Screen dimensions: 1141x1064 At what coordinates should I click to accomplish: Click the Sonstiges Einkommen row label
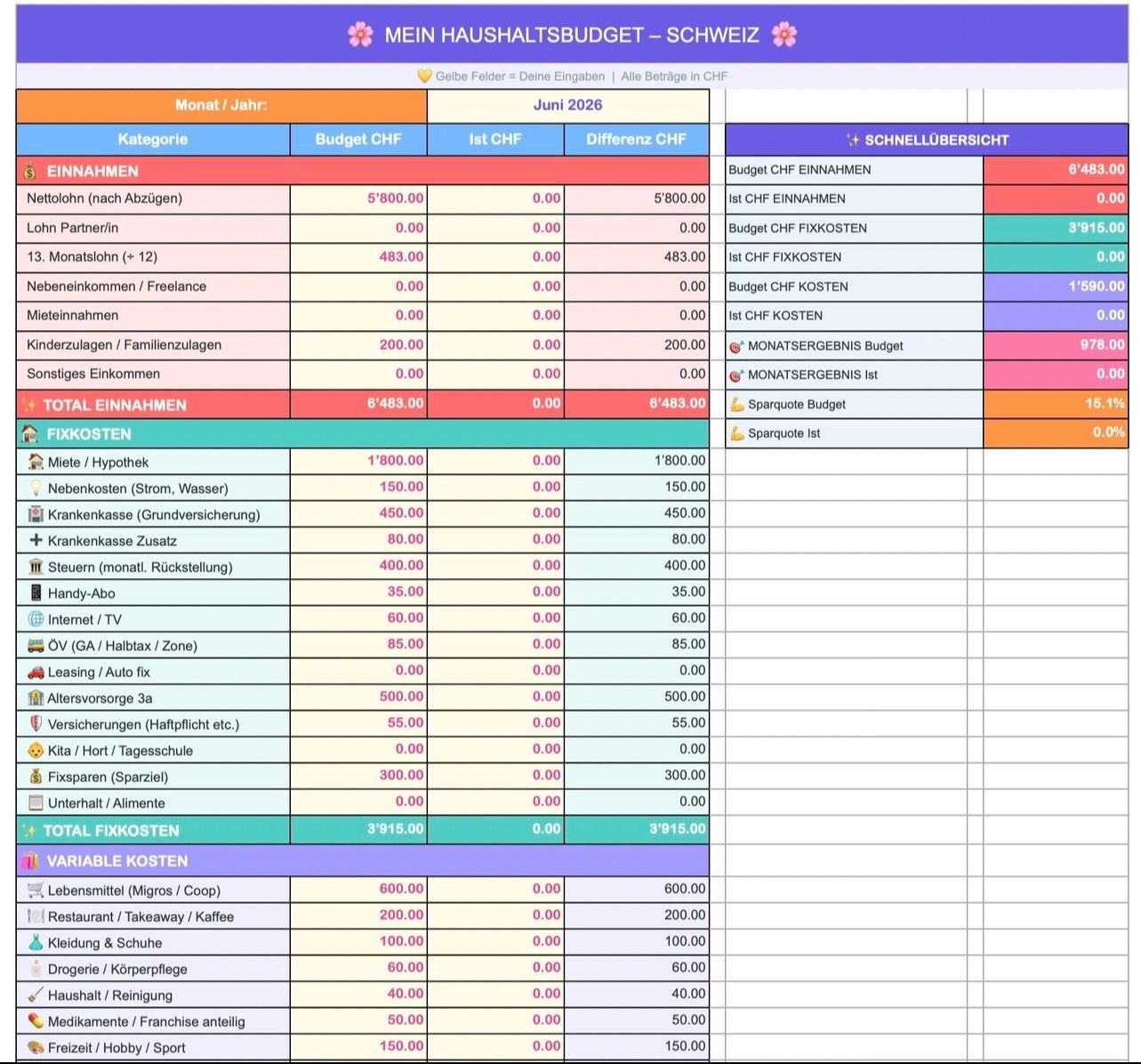93,374
